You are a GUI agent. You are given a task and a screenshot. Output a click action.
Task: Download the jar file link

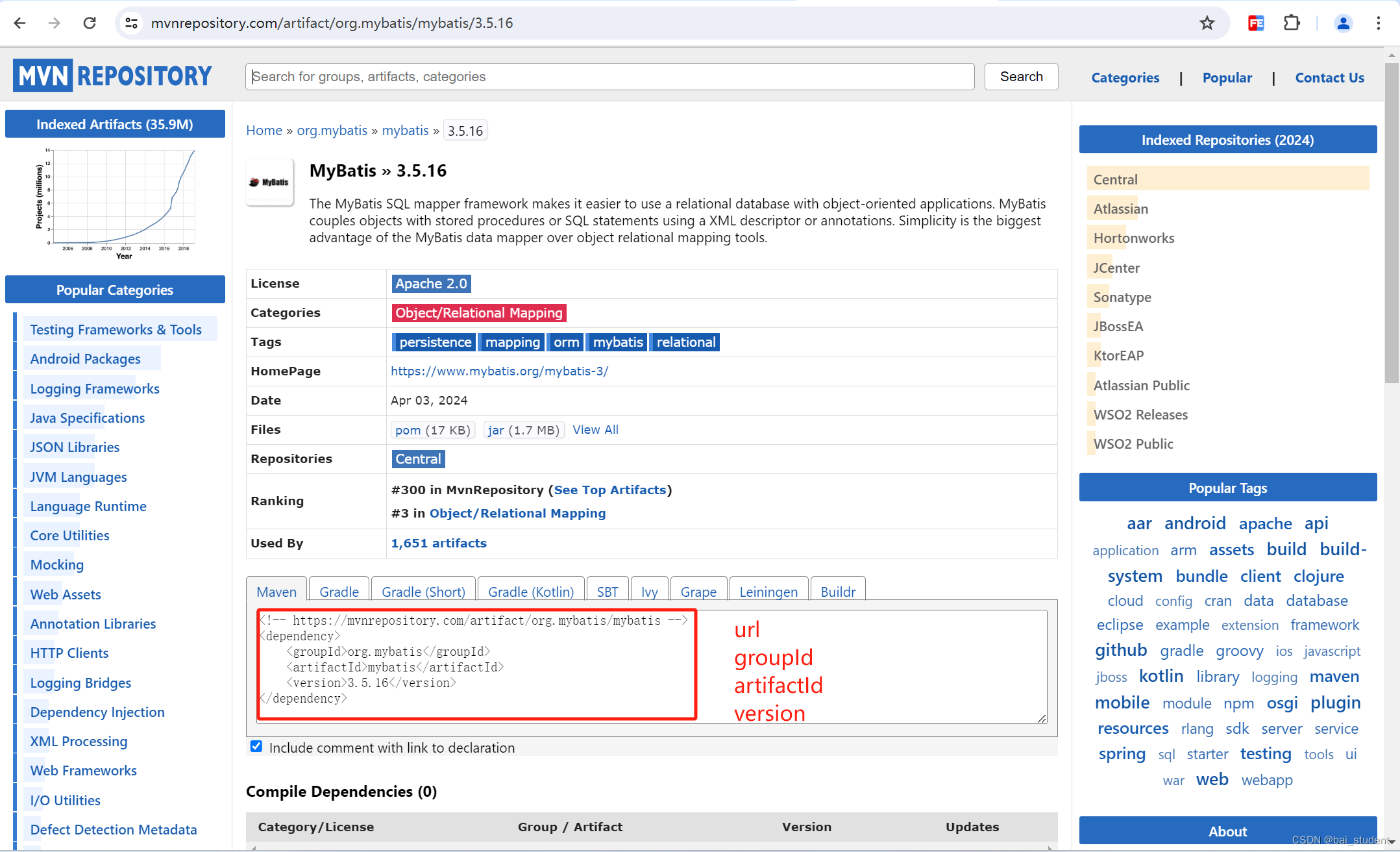[496, 430]
